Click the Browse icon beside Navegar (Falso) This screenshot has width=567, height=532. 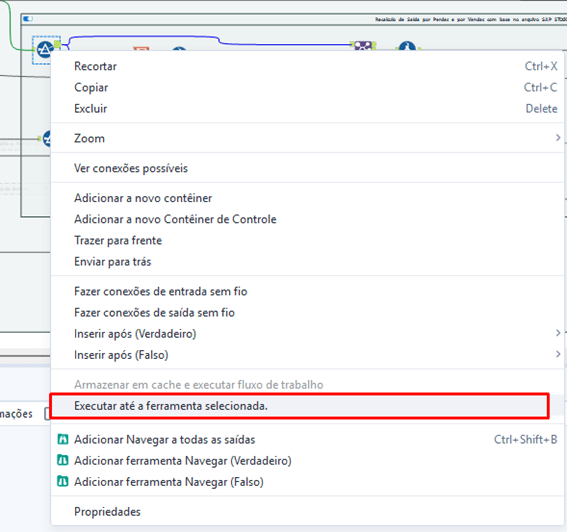tap(63, 481)
